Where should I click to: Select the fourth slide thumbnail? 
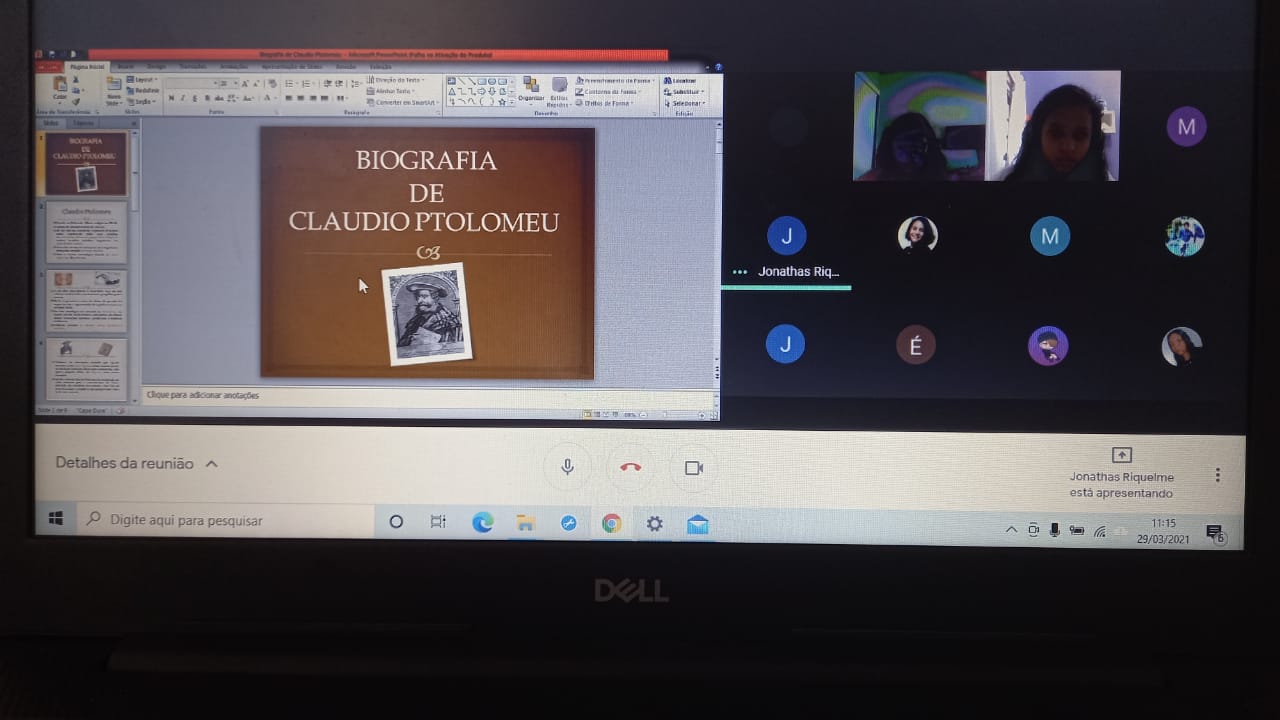coord(87,369)
